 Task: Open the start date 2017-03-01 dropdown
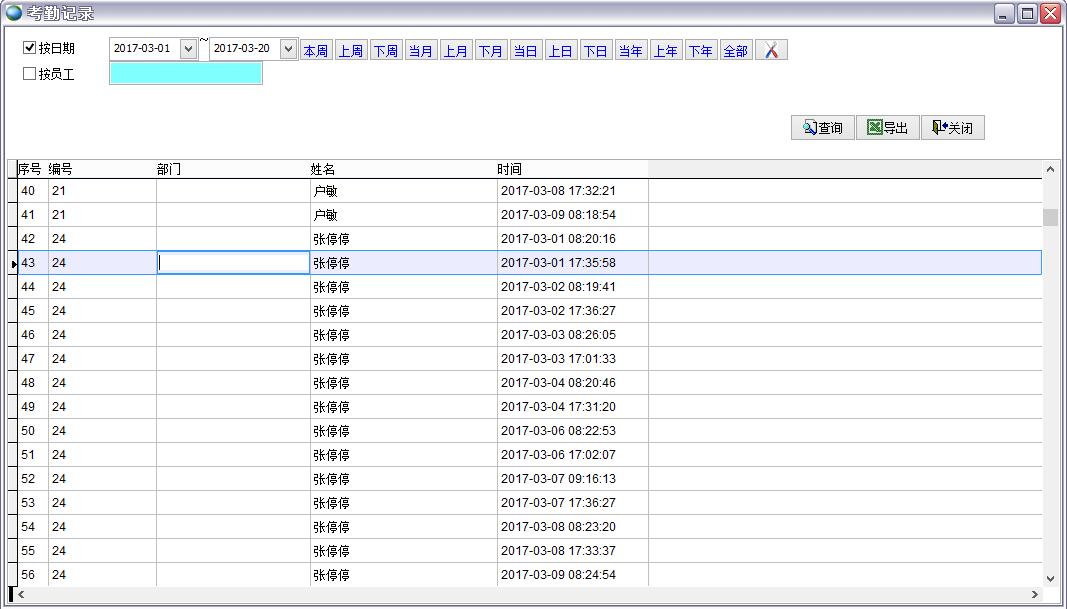[x=188, y=49]
